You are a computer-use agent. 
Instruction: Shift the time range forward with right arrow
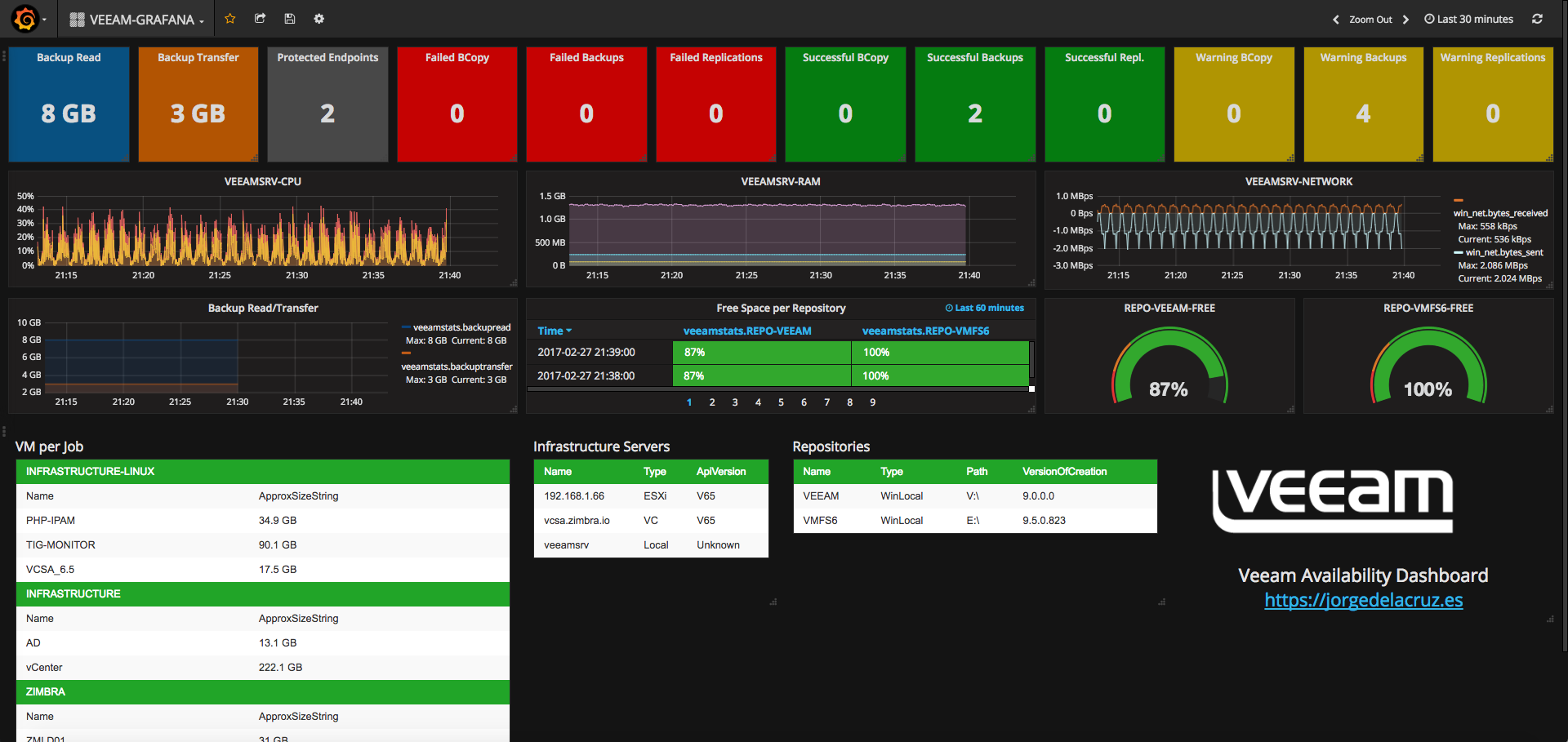[1406, 18]
